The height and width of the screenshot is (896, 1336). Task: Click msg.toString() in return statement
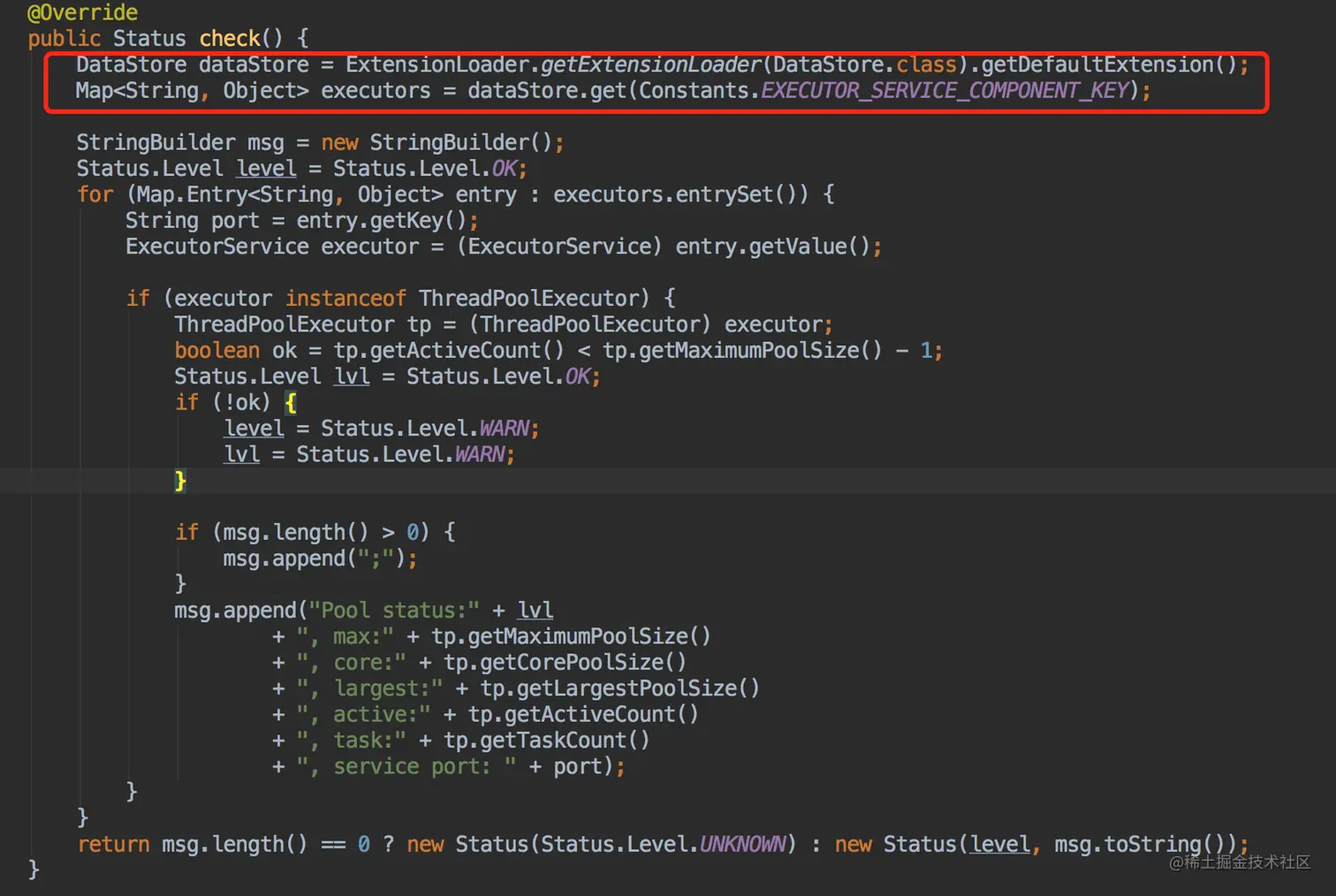click(x=1139, y=845)
